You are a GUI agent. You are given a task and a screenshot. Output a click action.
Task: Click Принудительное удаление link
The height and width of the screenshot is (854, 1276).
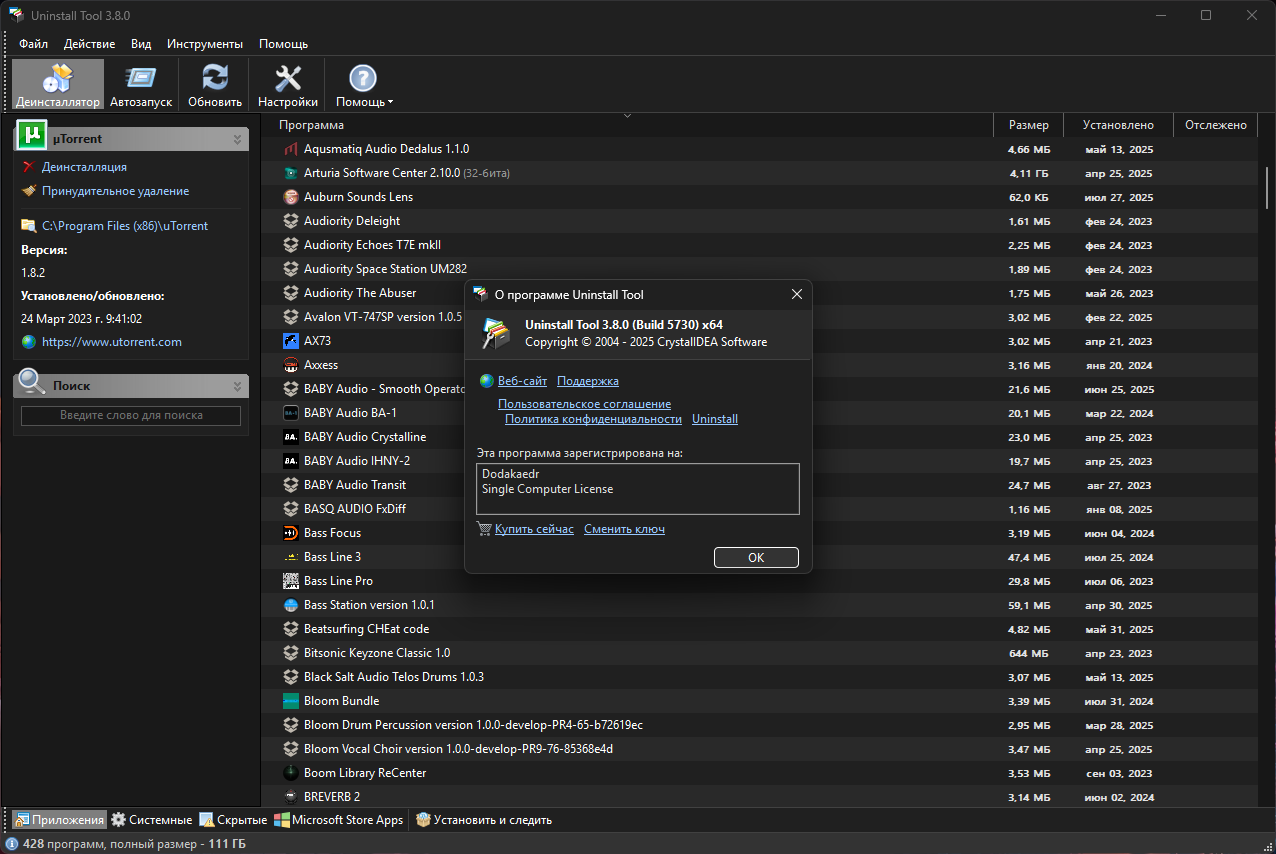pyautogui.click(x=115, y=191)
